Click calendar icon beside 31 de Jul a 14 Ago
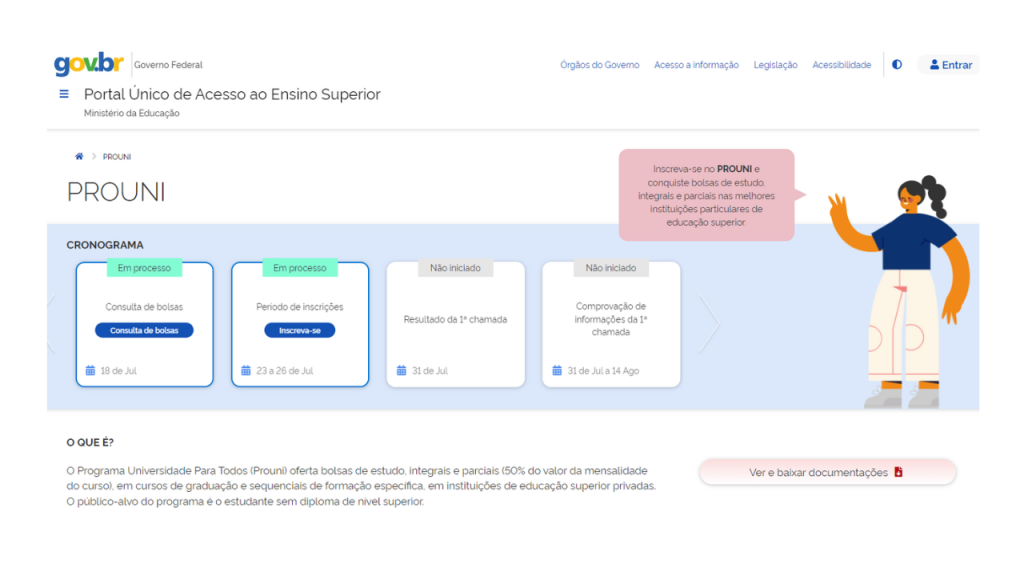Screen dimensions: 1024x576 point(556,370)
